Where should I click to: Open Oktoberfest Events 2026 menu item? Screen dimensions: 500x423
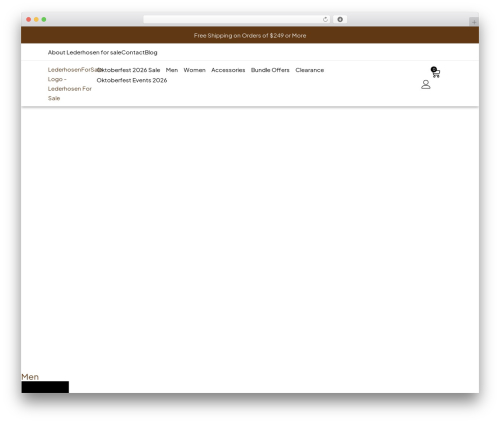[132, 80]
